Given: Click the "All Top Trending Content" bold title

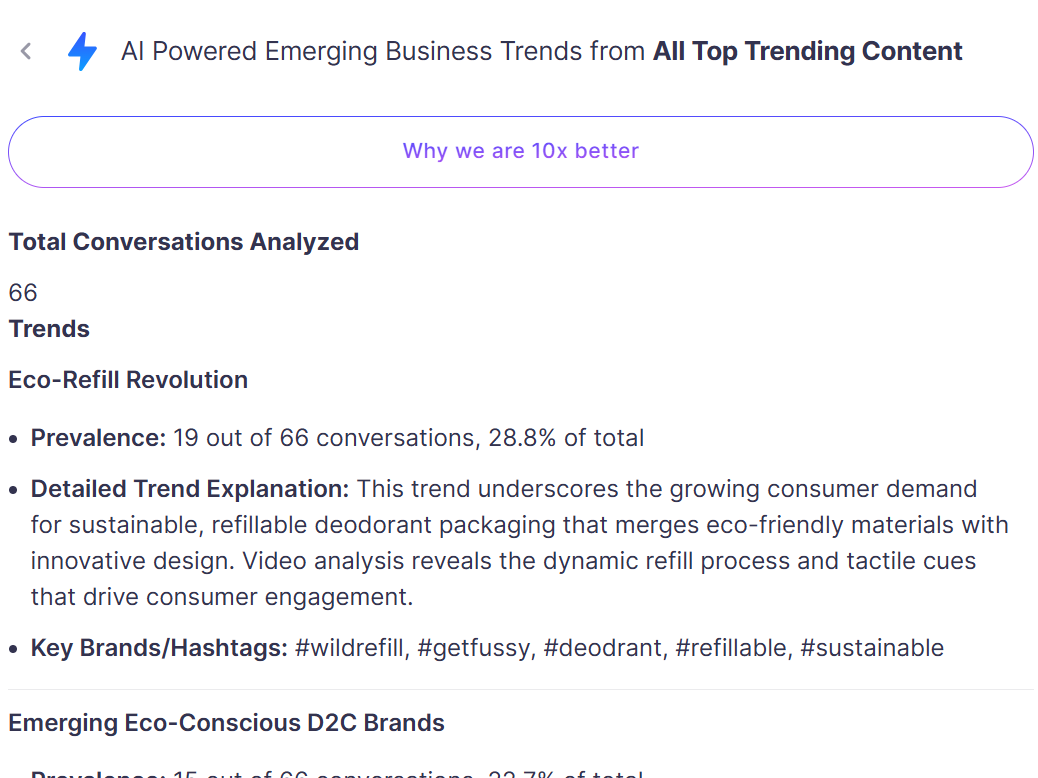Looking at the screenshot, I should 807,51.
